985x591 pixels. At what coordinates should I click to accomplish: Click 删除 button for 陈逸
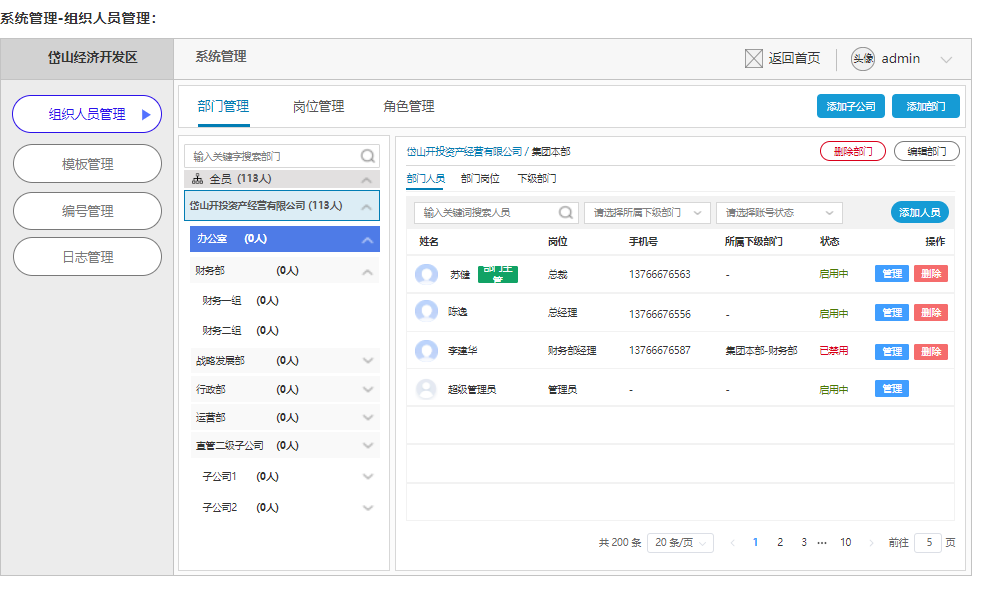click(931, 313)
